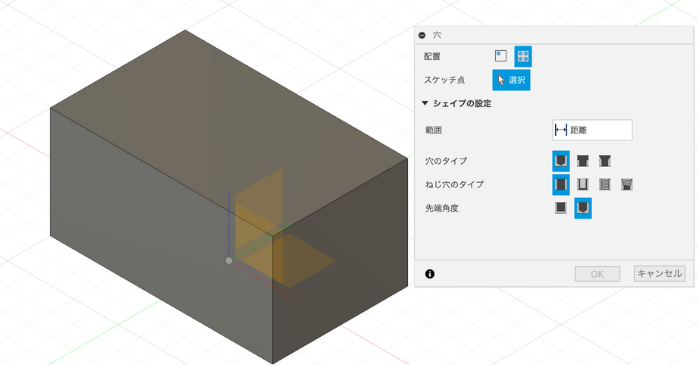Click the スケッチ点 選択 button

click(x=511, y=80)
